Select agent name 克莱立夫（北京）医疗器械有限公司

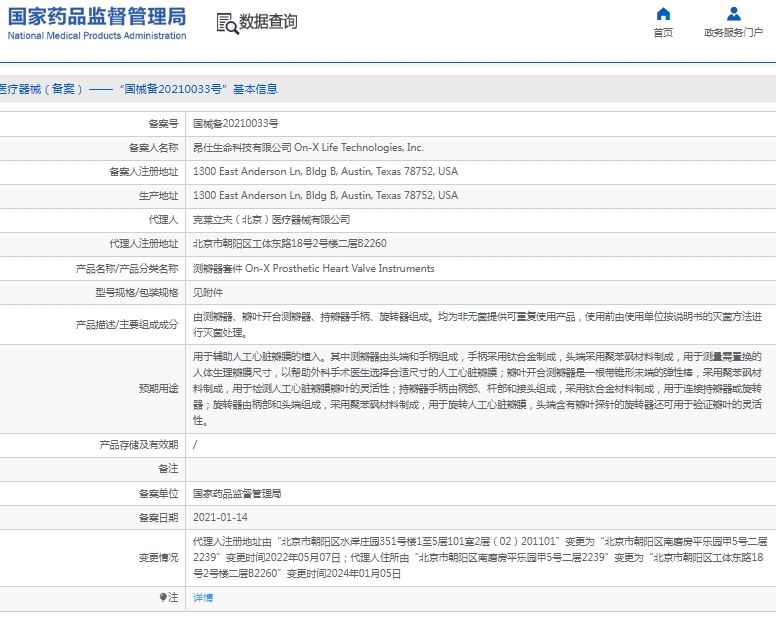271,220
